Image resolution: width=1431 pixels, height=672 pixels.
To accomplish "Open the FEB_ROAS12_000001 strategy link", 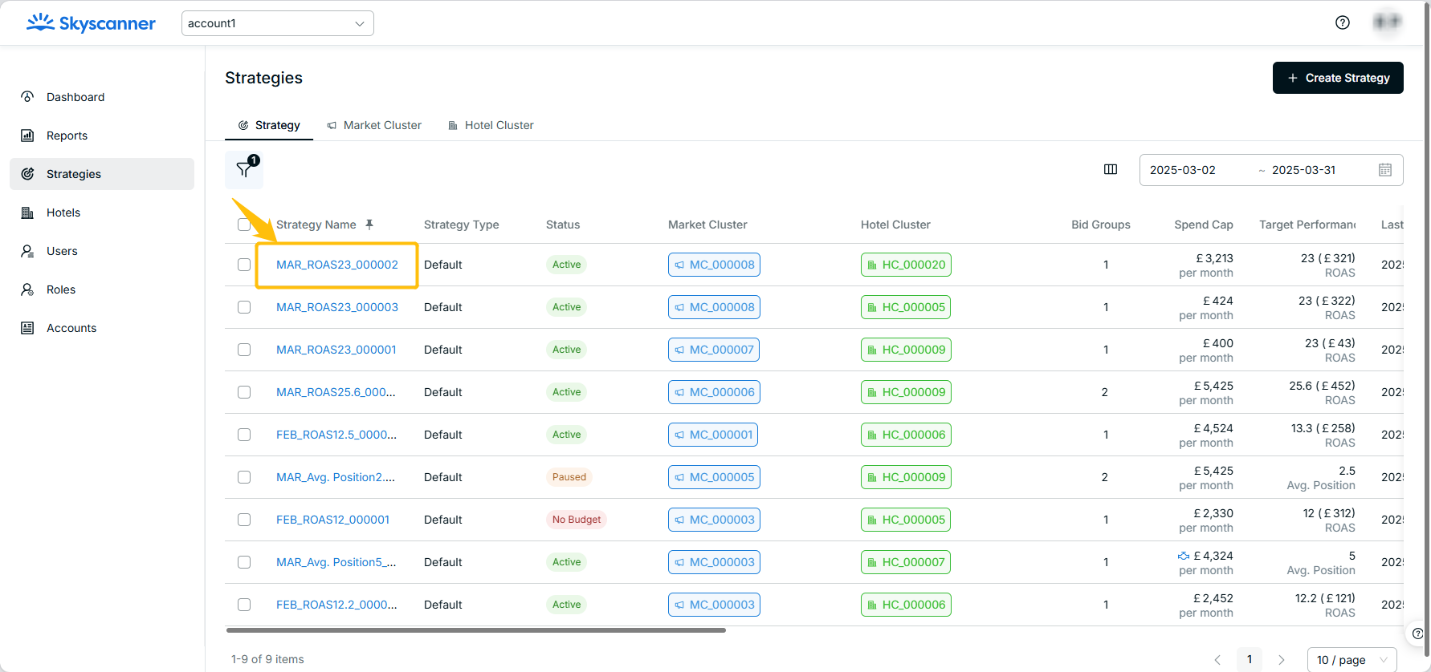I will pos(333,520).
